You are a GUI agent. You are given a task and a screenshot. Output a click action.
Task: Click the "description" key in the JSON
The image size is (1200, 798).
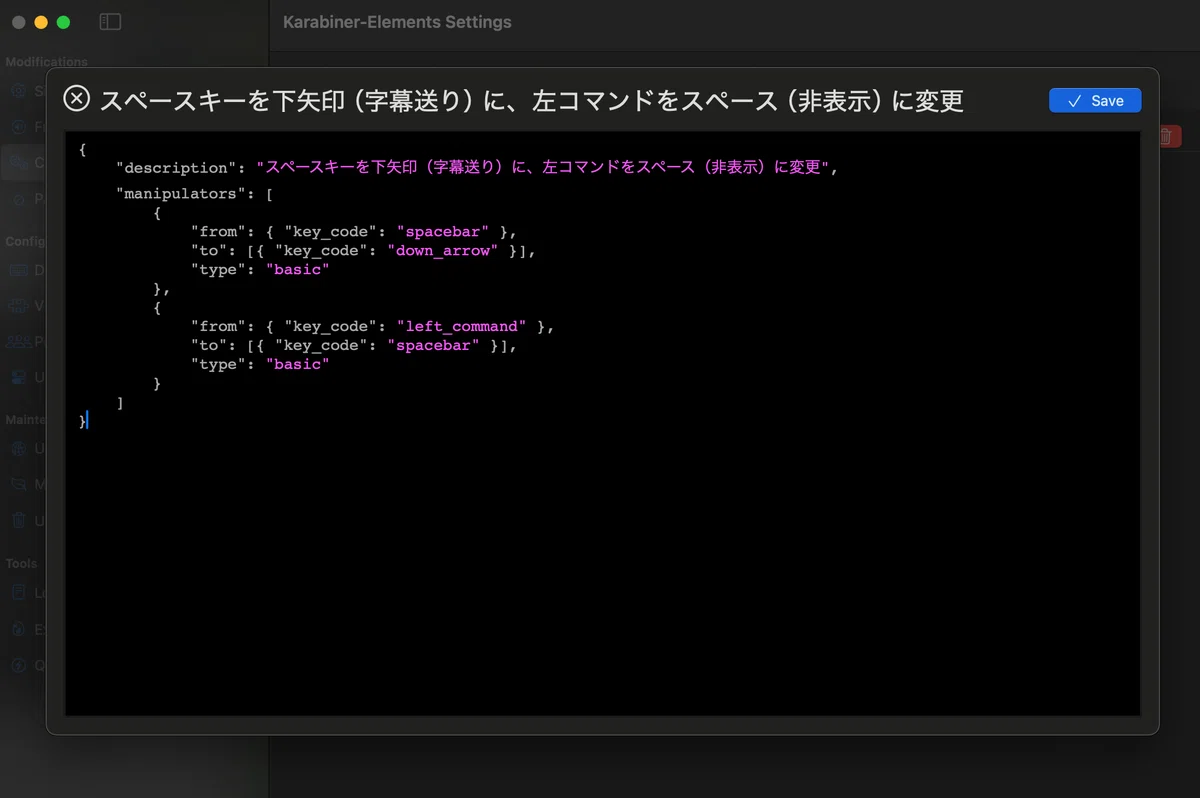[176, 168]
